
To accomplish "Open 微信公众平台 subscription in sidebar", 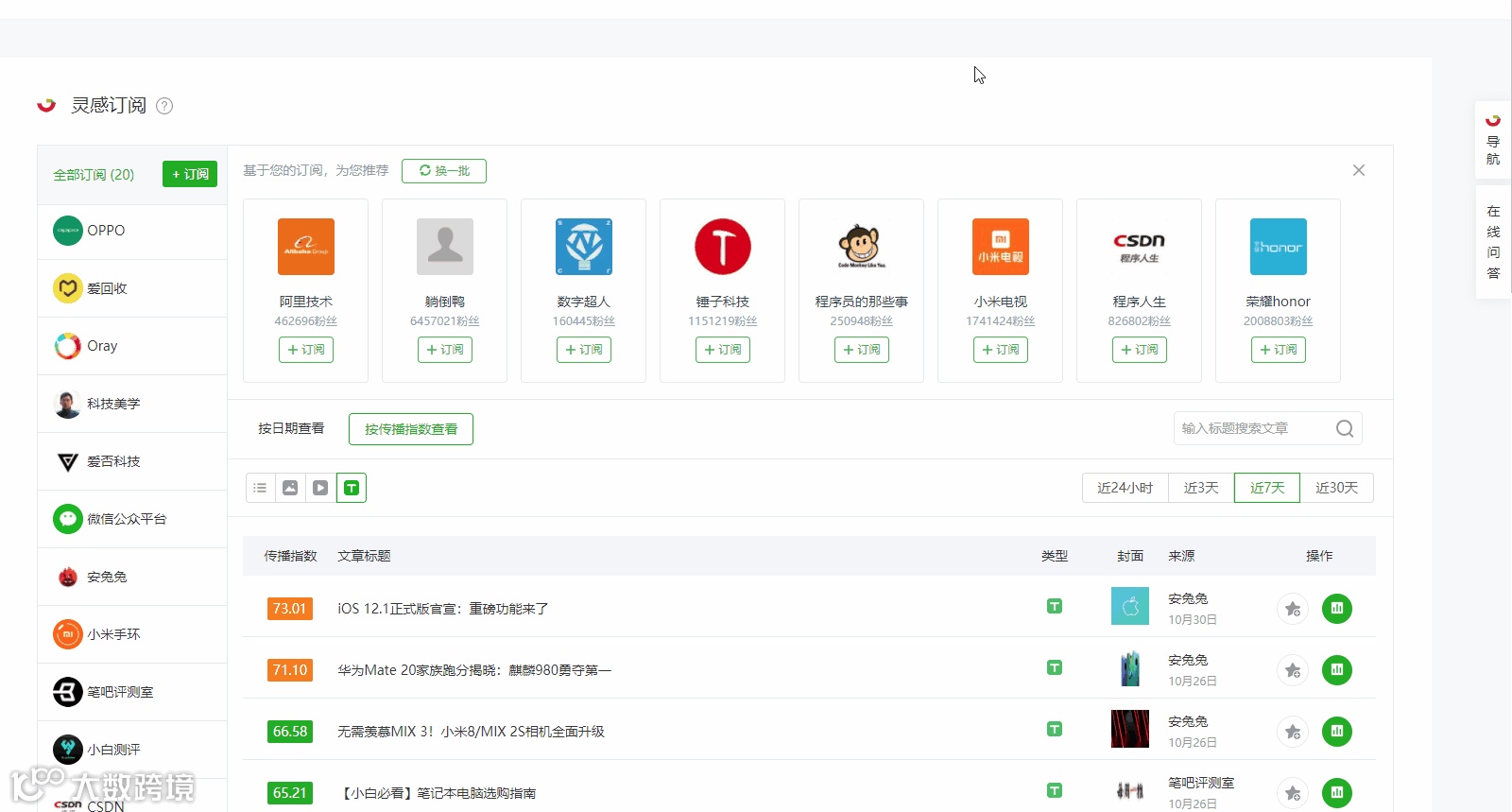I will tap(132, 519).
